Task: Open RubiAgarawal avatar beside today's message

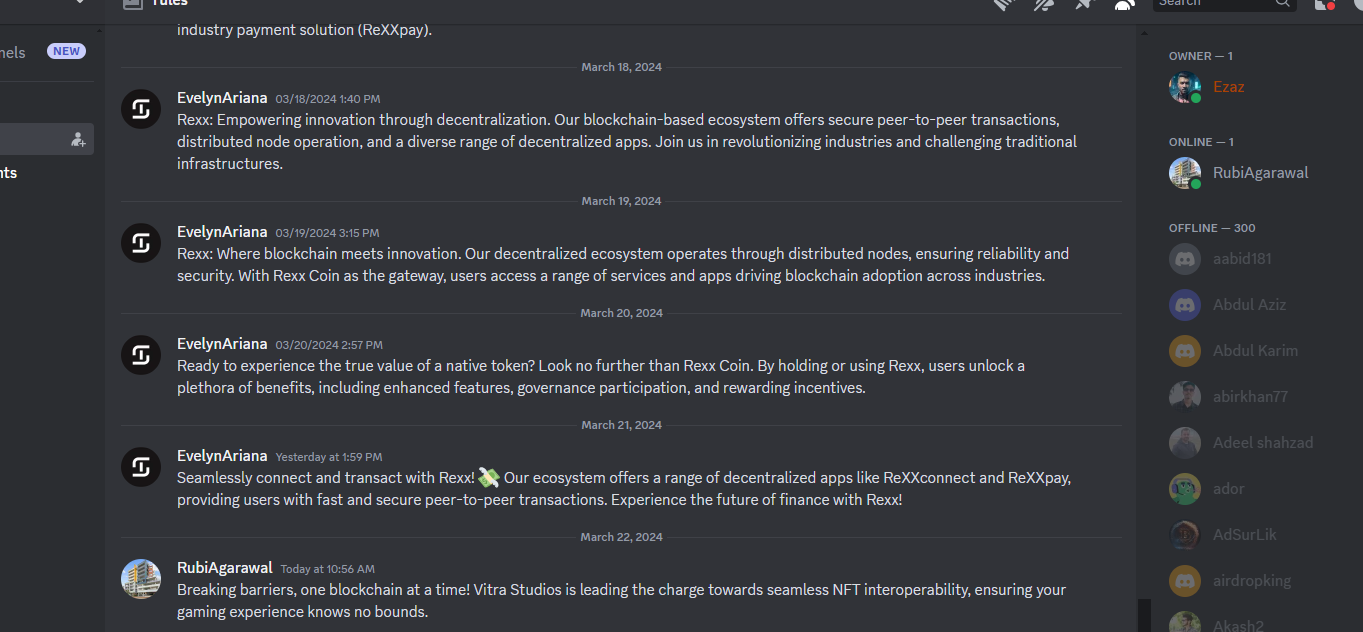Action: click(x=141, y=579)
